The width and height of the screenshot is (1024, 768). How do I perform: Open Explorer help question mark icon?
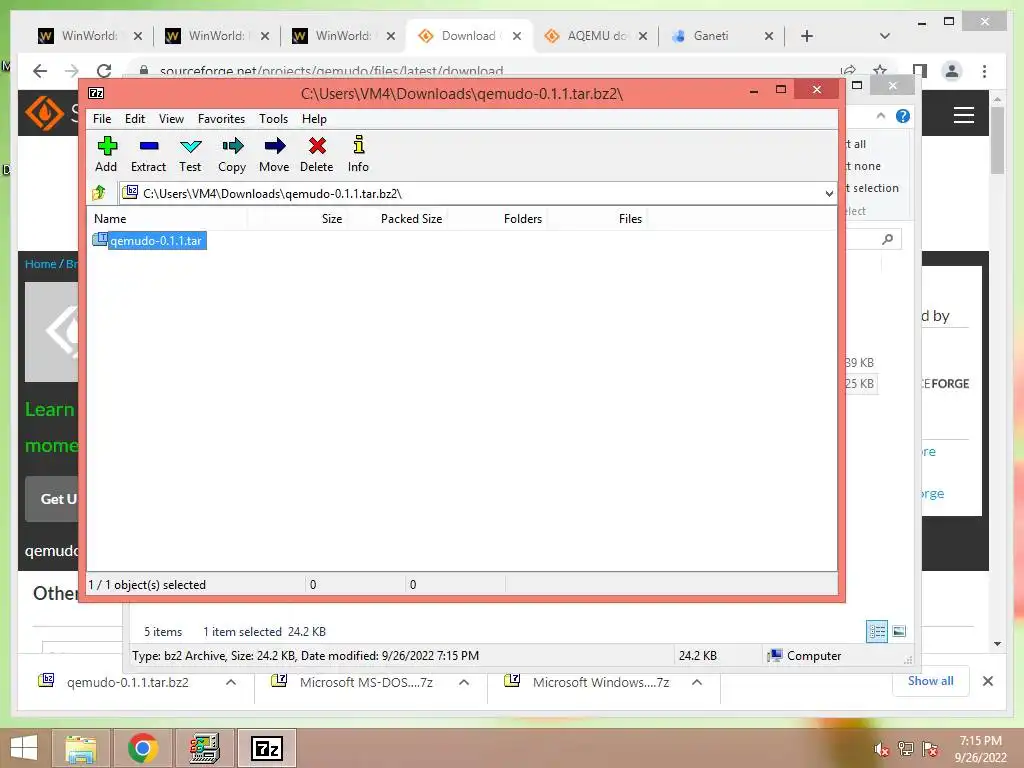click(x=903, y=116)
